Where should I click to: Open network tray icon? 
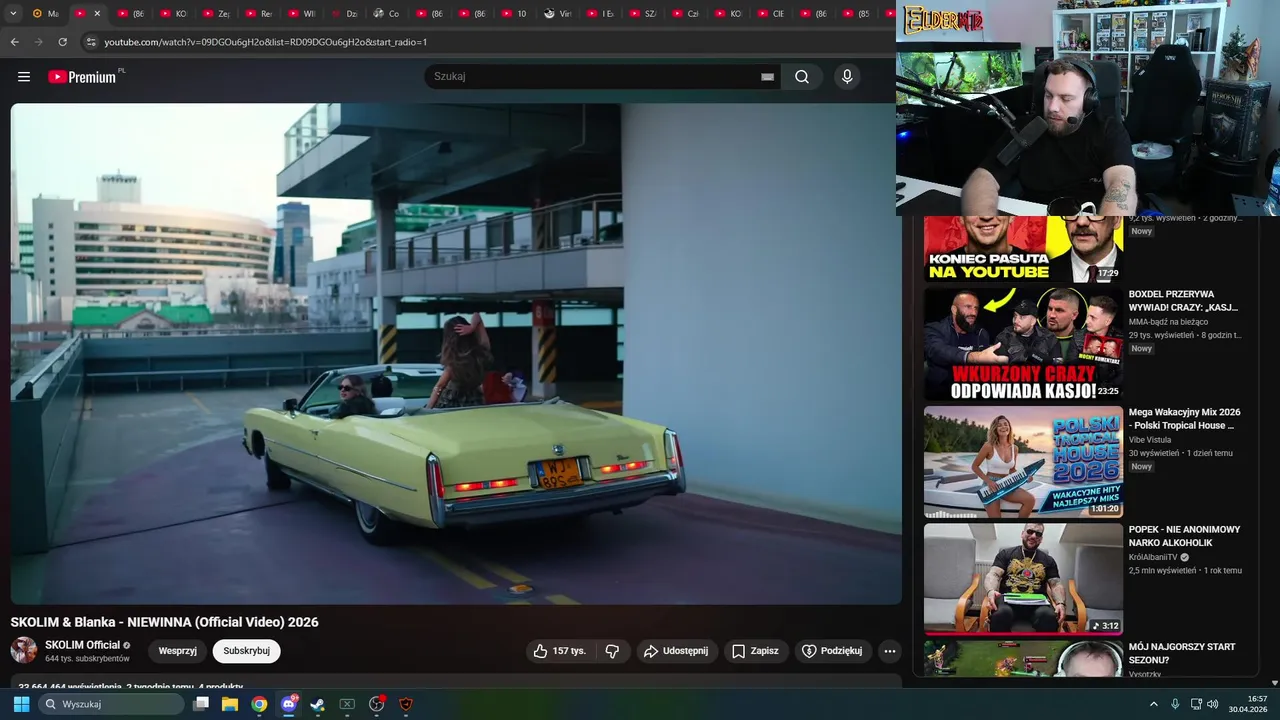tap(1197, 704)
